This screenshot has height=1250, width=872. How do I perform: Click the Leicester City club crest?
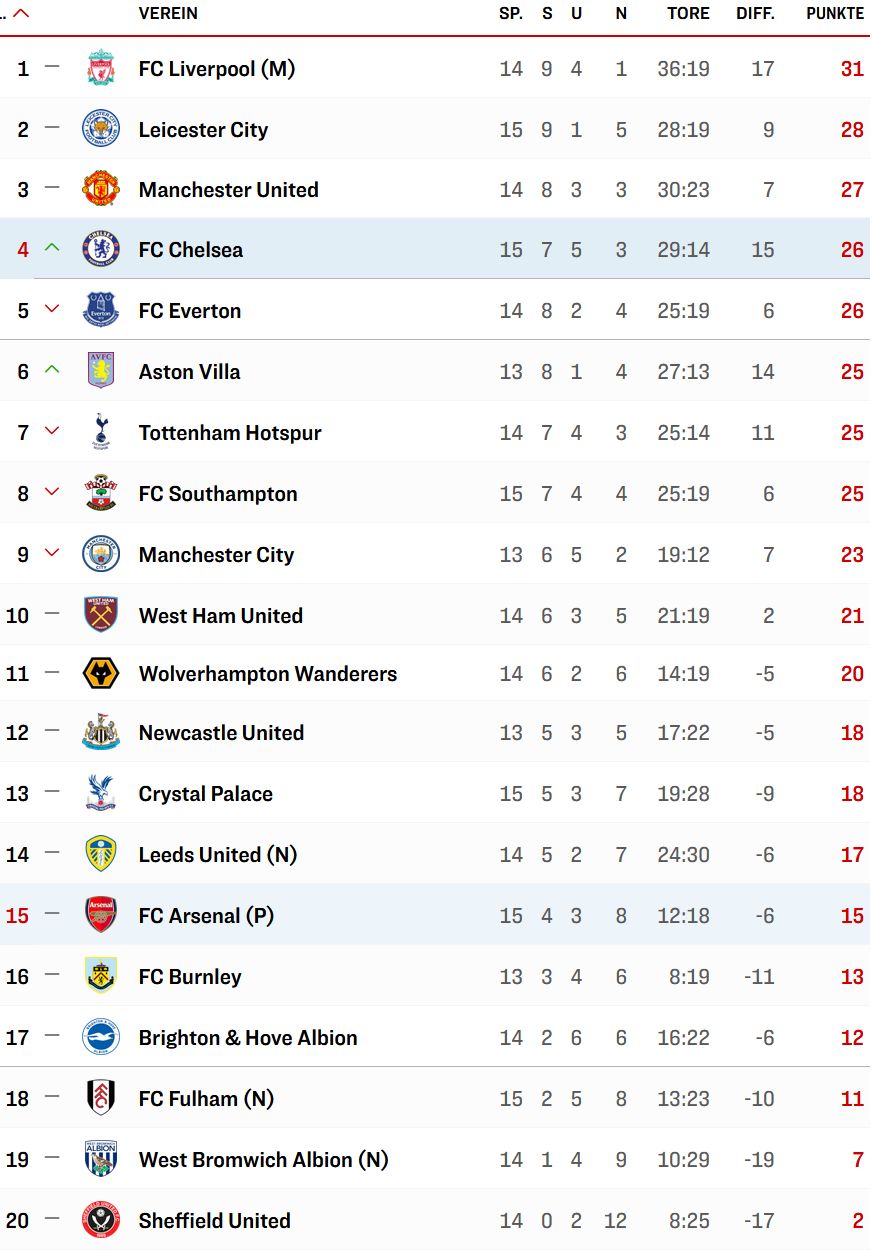coord(101,129)
